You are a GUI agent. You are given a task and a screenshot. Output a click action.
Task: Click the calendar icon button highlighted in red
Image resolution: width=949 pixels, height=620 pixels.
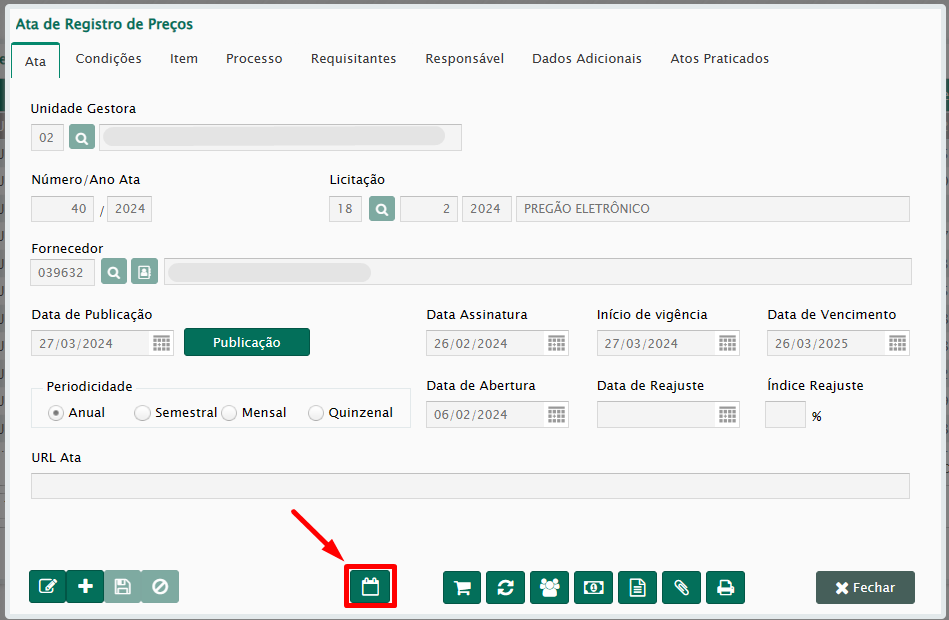click(371, 587)
